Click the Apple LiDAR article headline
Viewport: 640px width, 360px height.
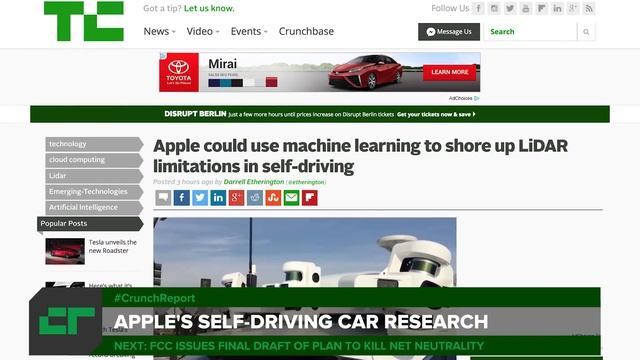click(360, 156)
